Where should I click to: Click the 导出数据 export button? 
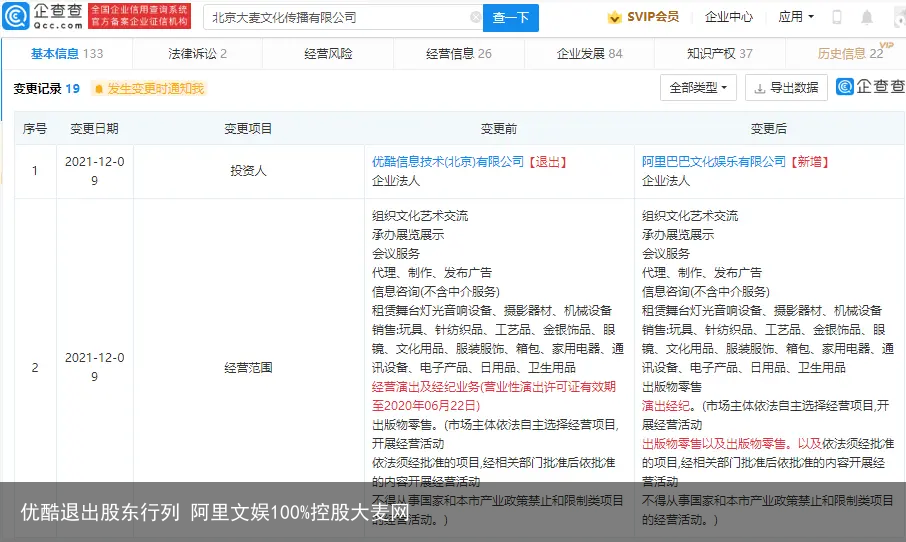[786, 88]
